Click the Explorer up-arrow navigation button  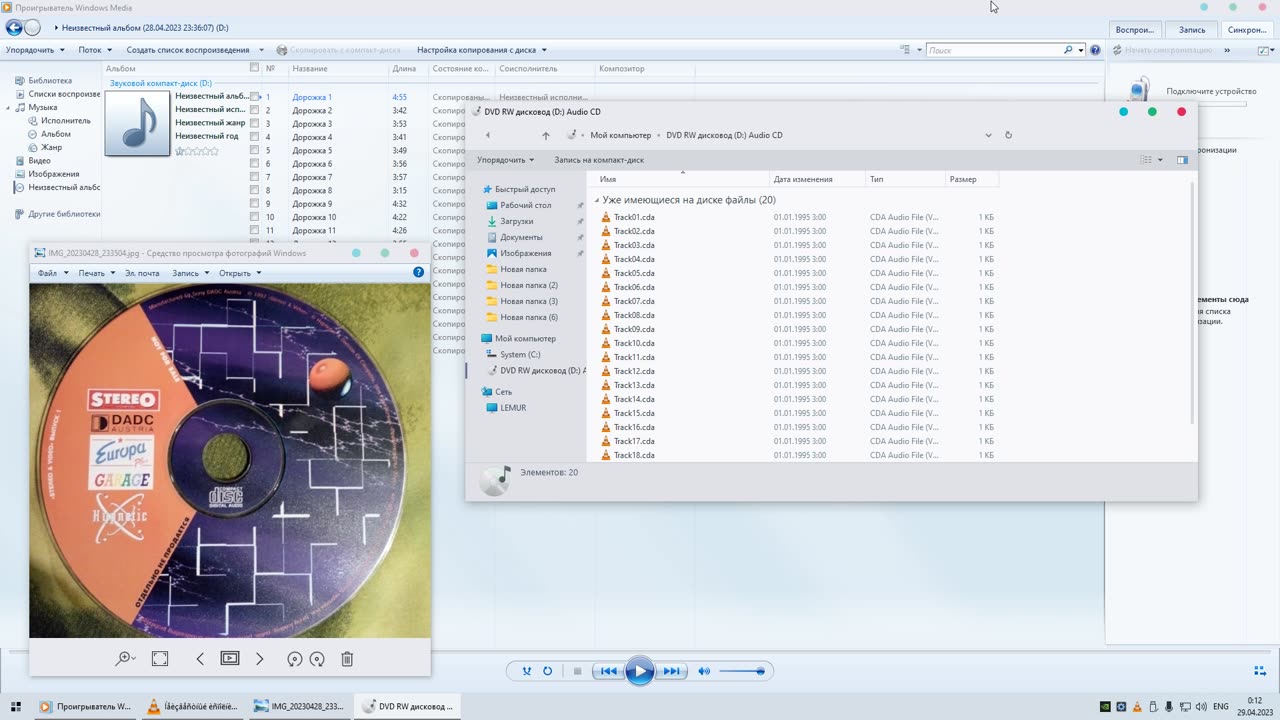point(546,135)
